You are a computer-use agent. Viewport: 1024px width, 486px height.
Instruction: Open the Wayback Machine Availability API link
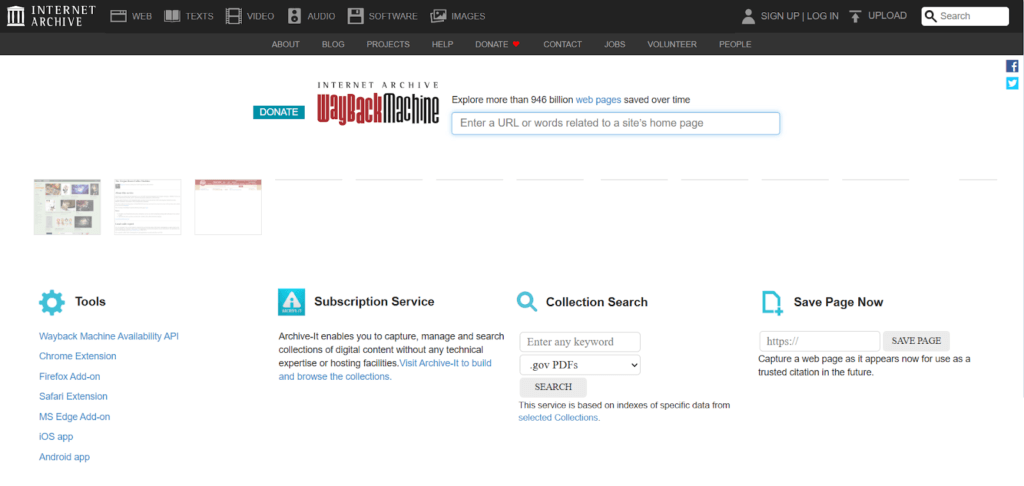[109, 336]
